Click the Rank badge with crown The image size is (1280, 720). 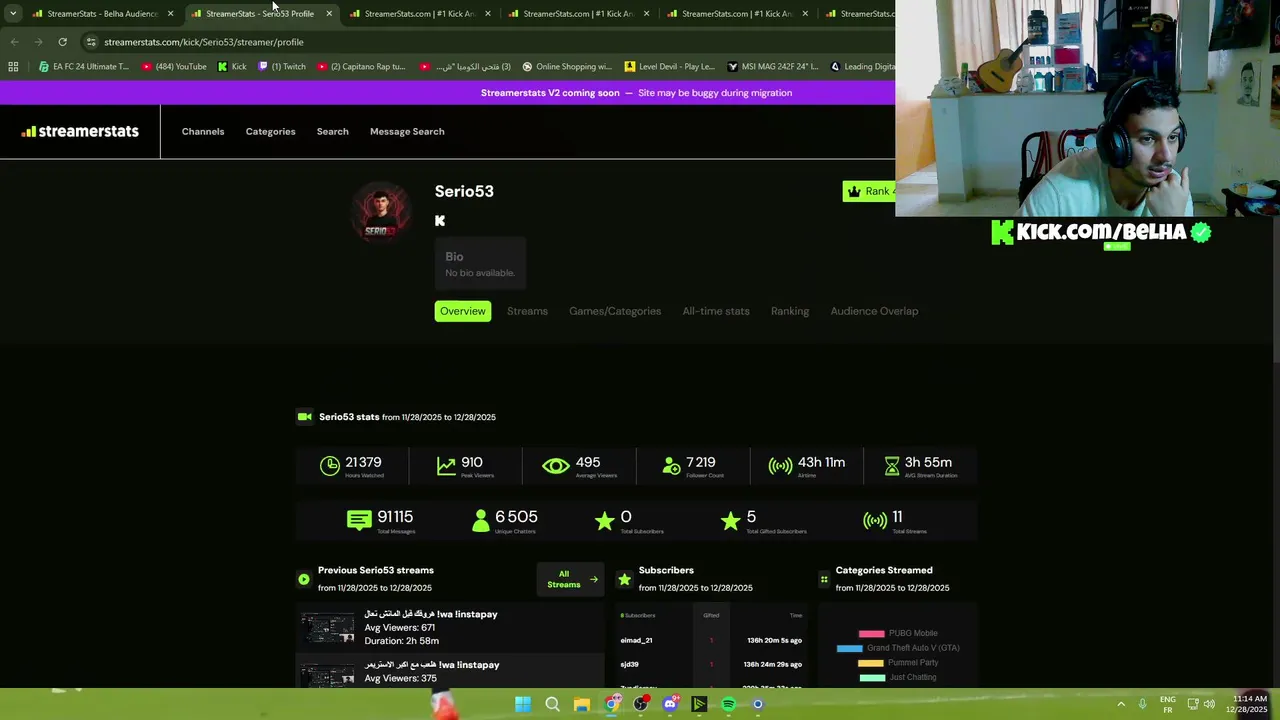870,191
